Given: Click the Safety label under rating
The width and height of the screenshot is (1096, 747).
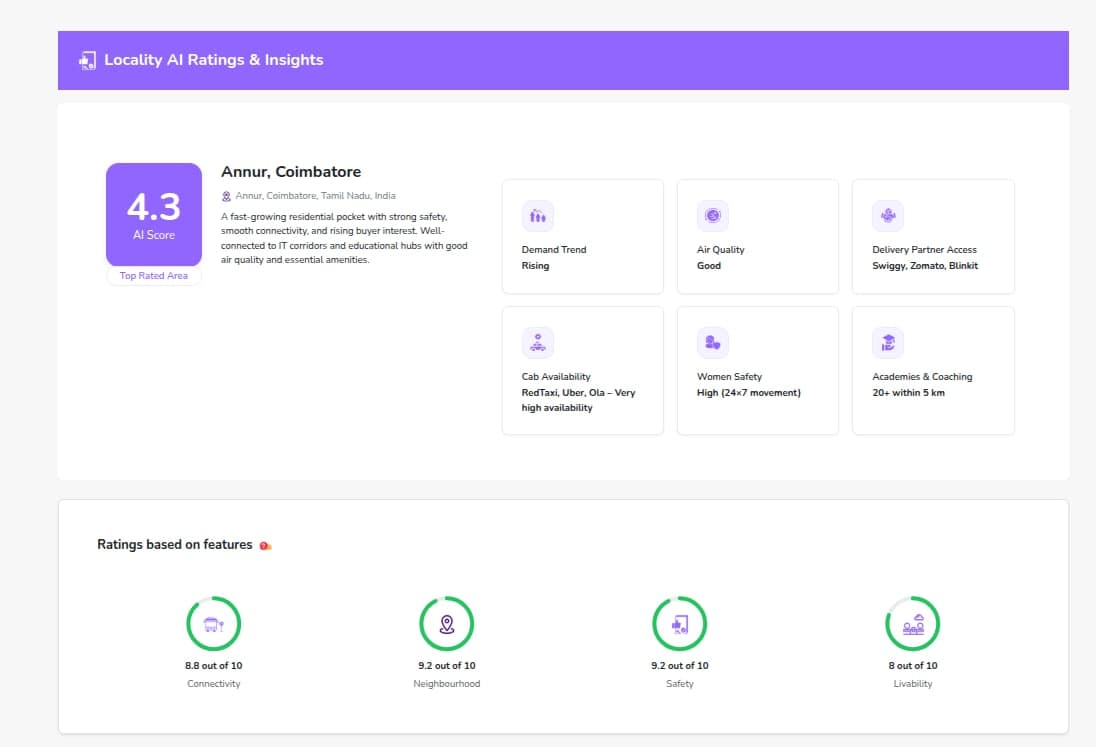Looking at the screenshot, I should click(679, 684).
